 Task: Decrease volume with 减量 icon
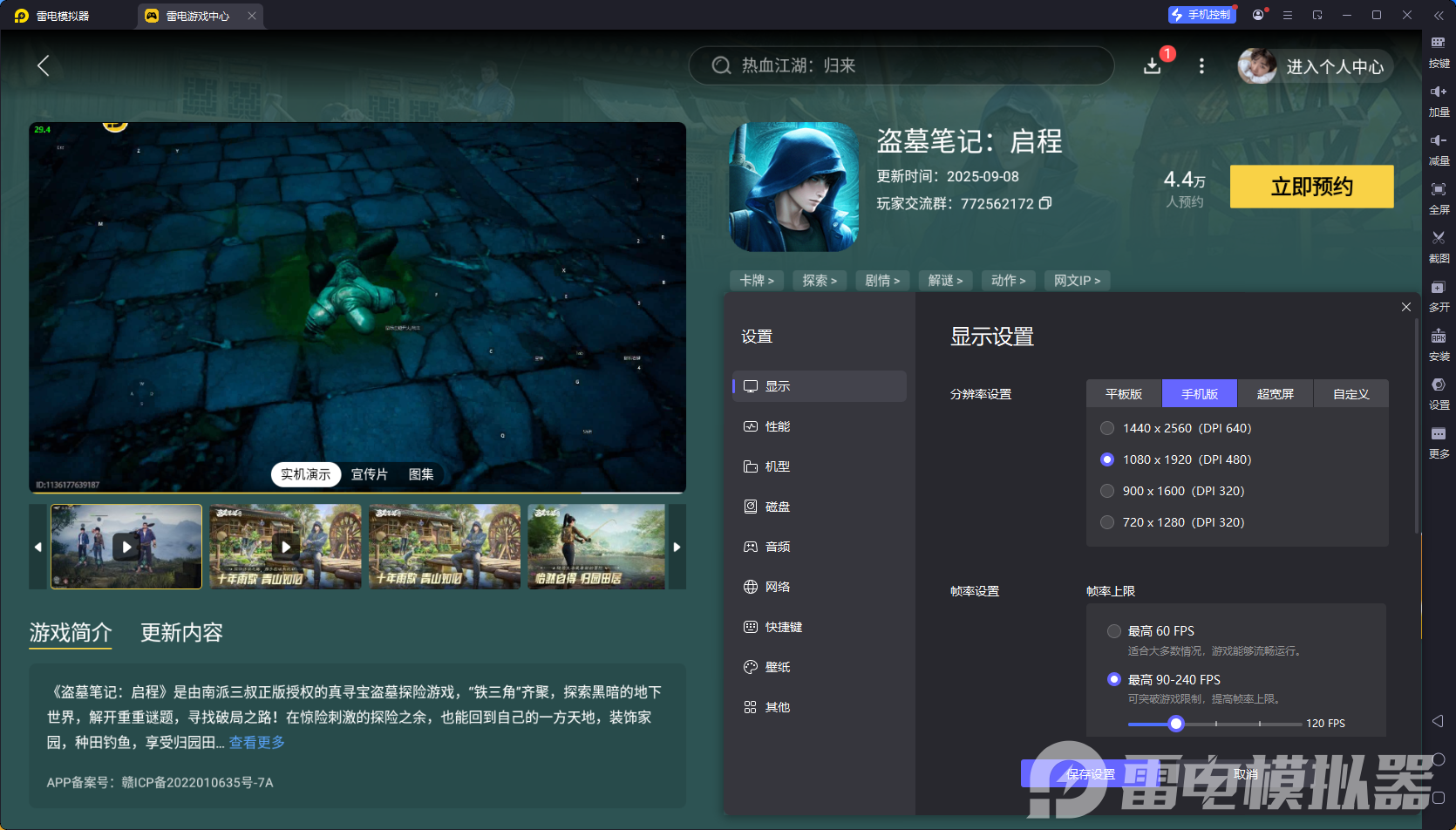click(x=1439, y=148)
